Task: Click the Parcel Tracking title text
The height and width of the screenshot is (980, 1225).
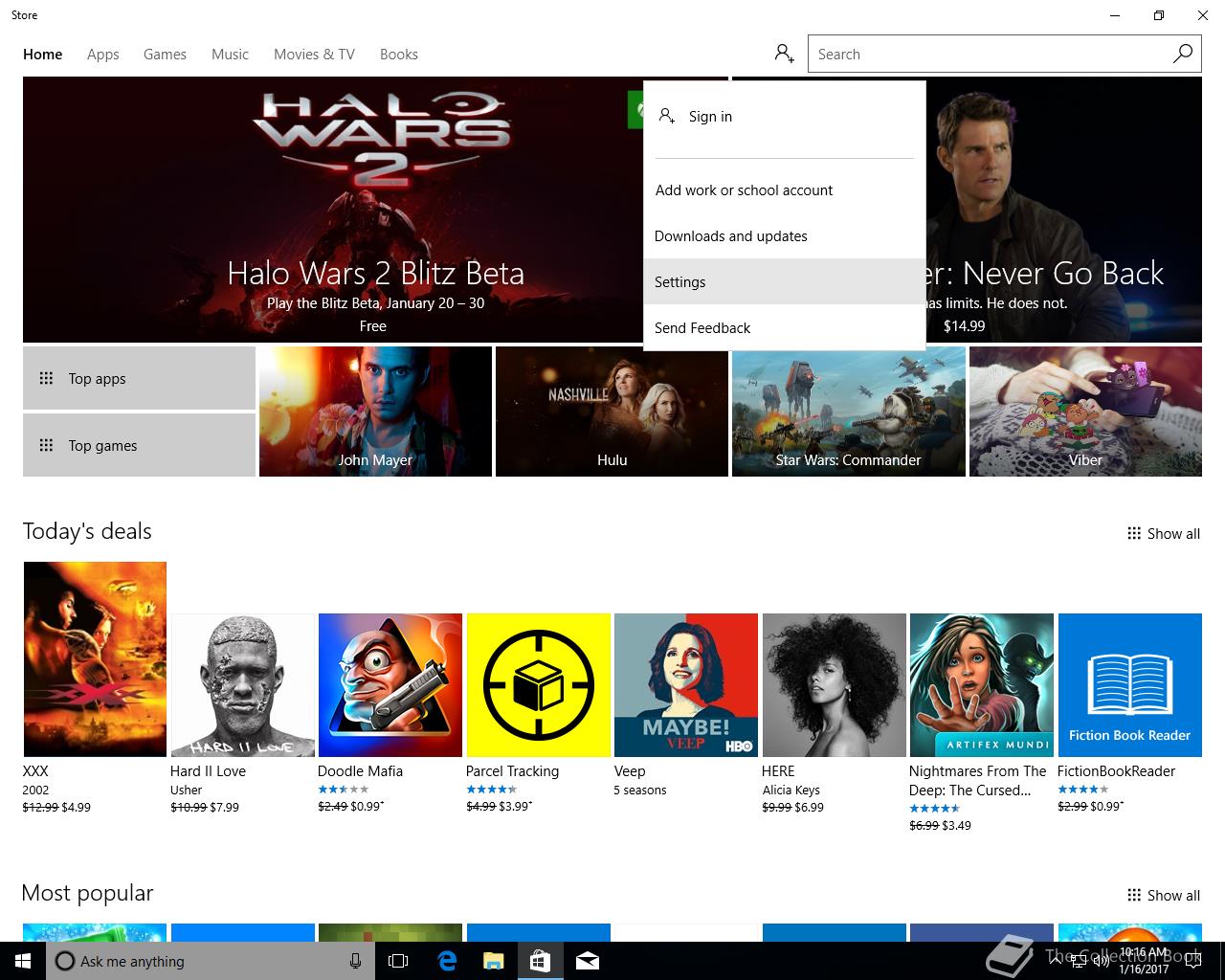Action: click(x=512, y=771)
